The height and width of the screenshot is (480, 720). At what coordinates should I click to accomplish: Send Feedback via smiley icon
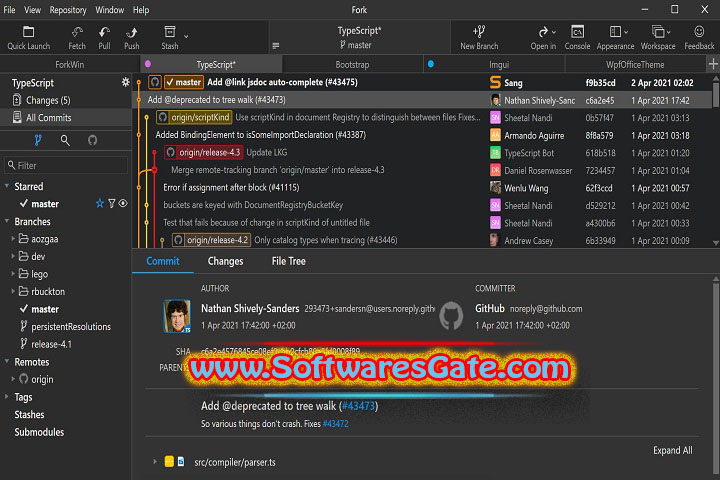pos(699,38)
